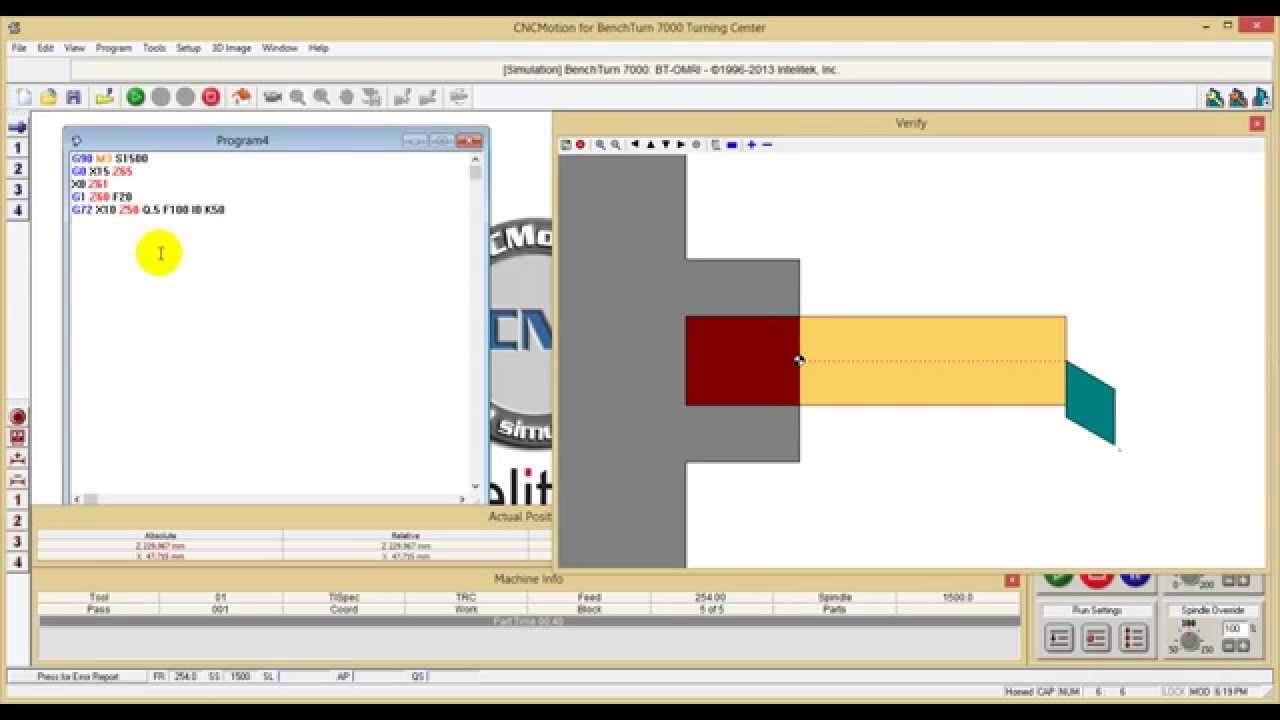1280x720 pixels.
Task: Click the first gray disabled circle button
Action: (161, 97)
